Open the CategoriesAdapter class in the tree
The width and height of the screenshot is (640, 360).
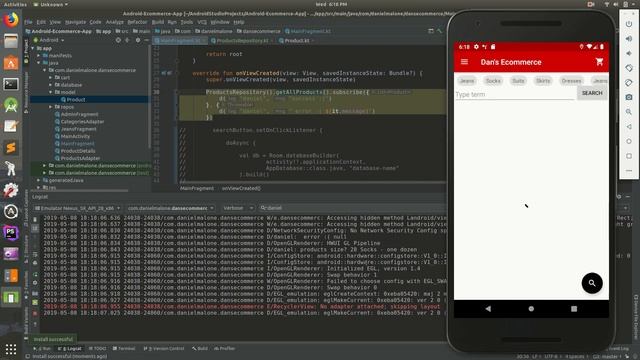(x=82, y=122)
